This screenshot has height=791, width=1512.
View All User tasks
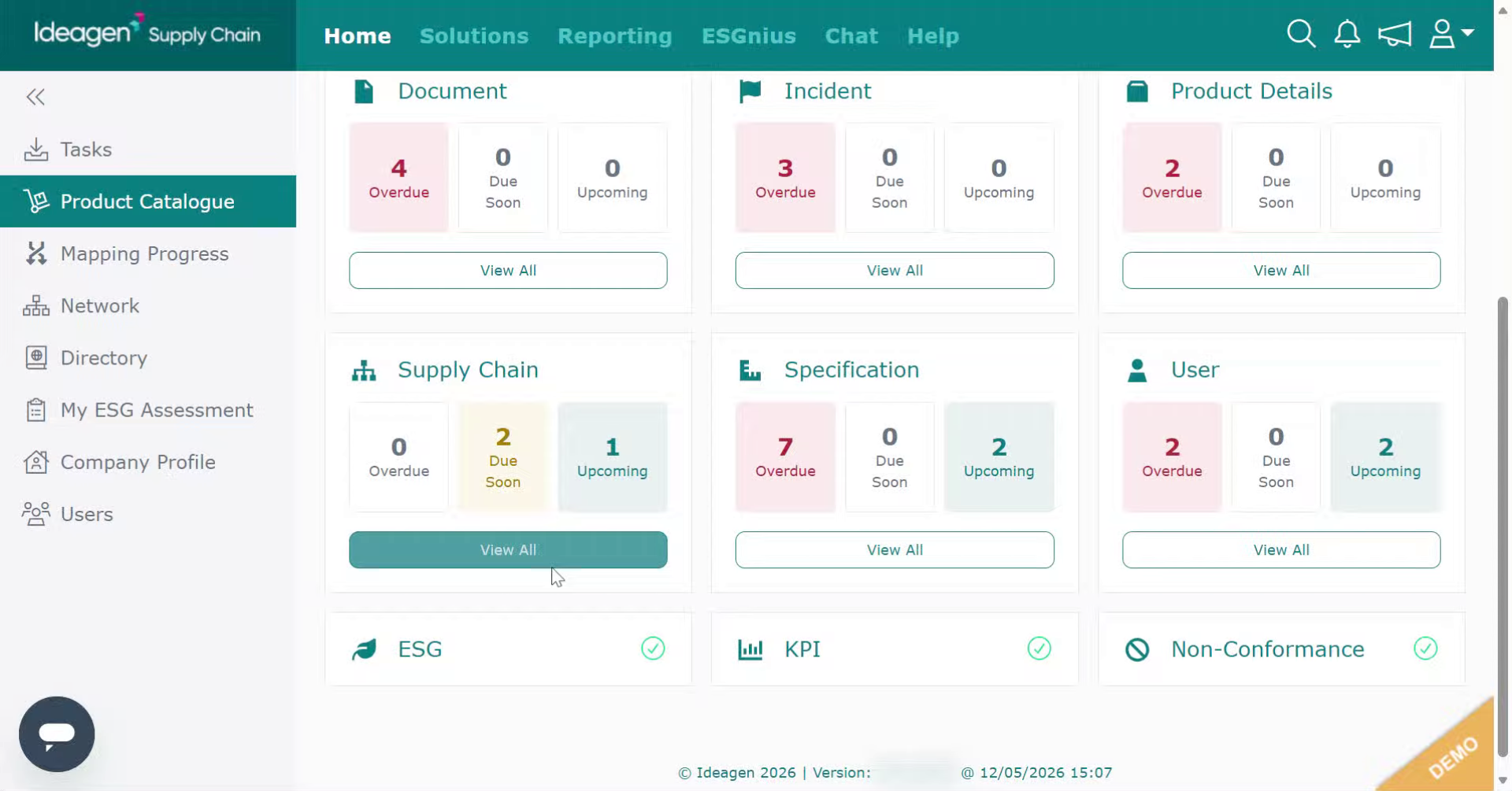pyautogui.click(x=1281, y=549)
